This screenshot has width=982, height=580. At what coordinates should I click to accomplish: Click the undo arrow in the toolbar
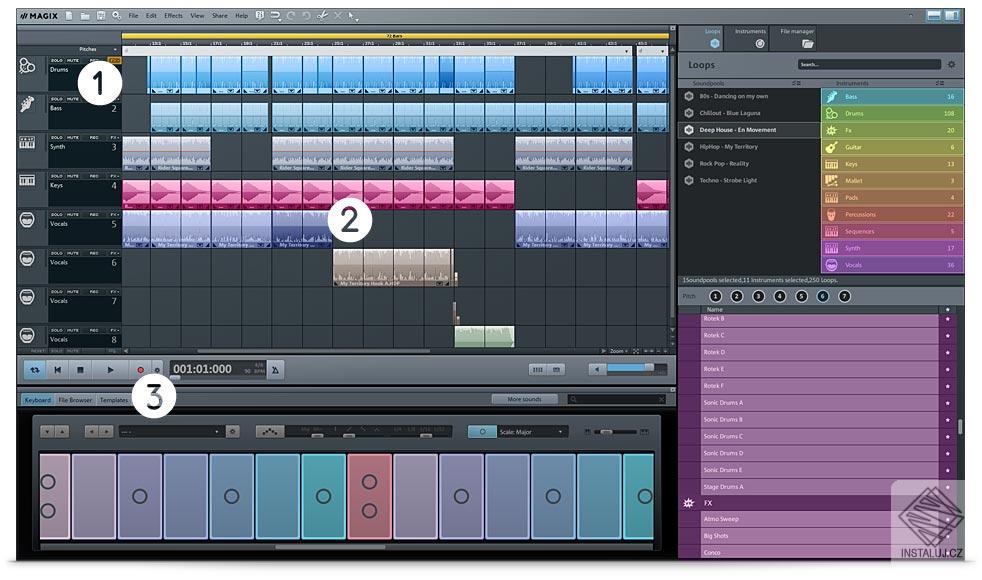pos(289,13)
